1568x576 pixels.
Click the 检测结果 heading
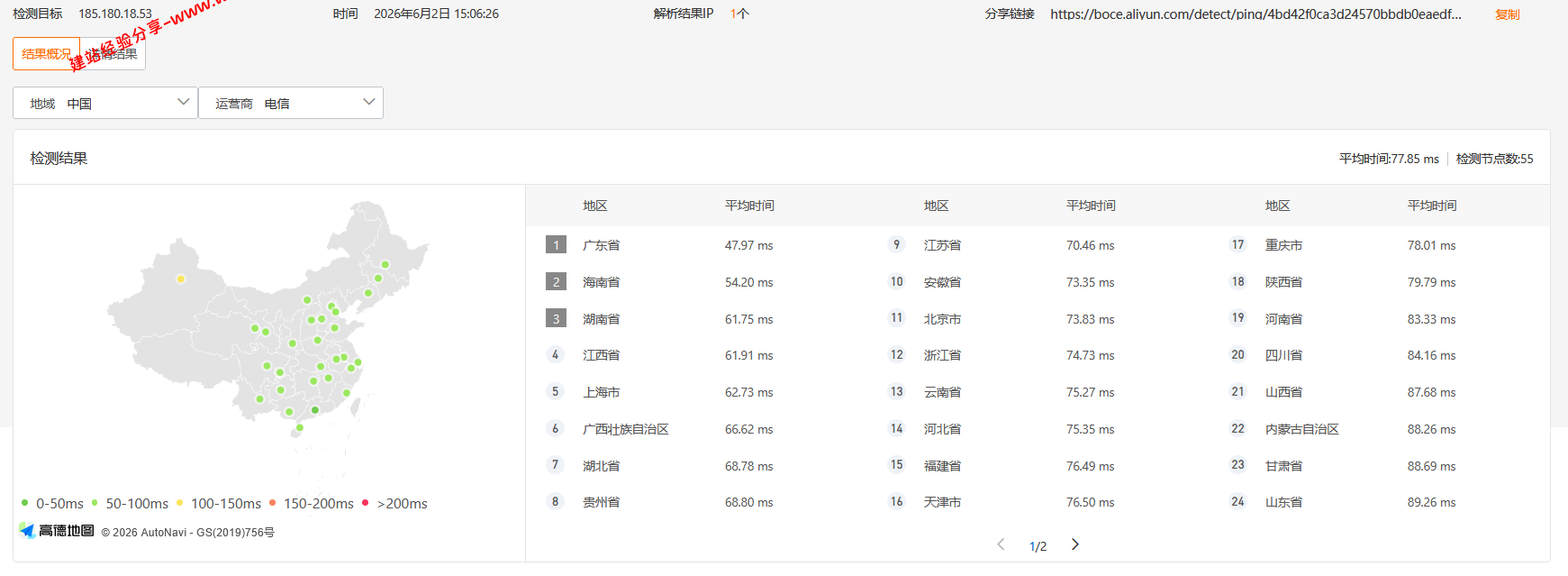[x=59, y=159]
